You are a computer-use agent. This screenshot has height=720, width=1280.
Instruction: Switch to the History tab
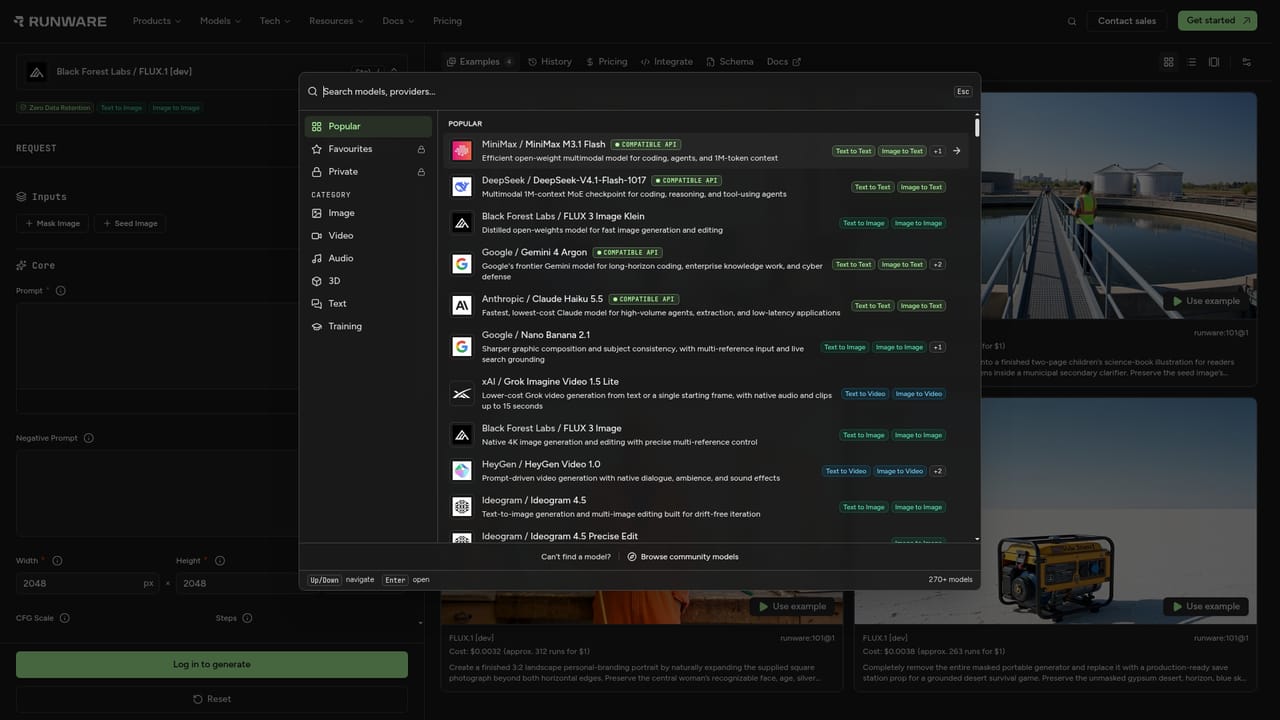(x=550, y=62)
